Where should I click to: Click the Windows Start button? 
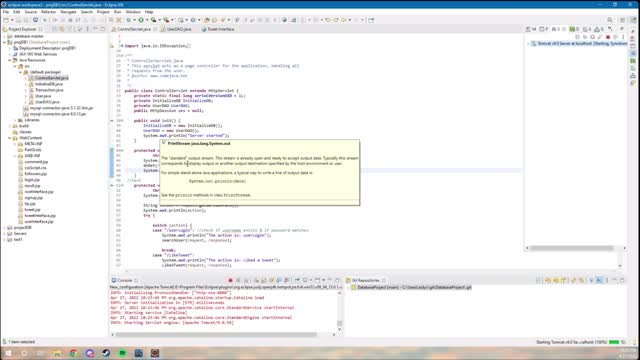[8, 353]
